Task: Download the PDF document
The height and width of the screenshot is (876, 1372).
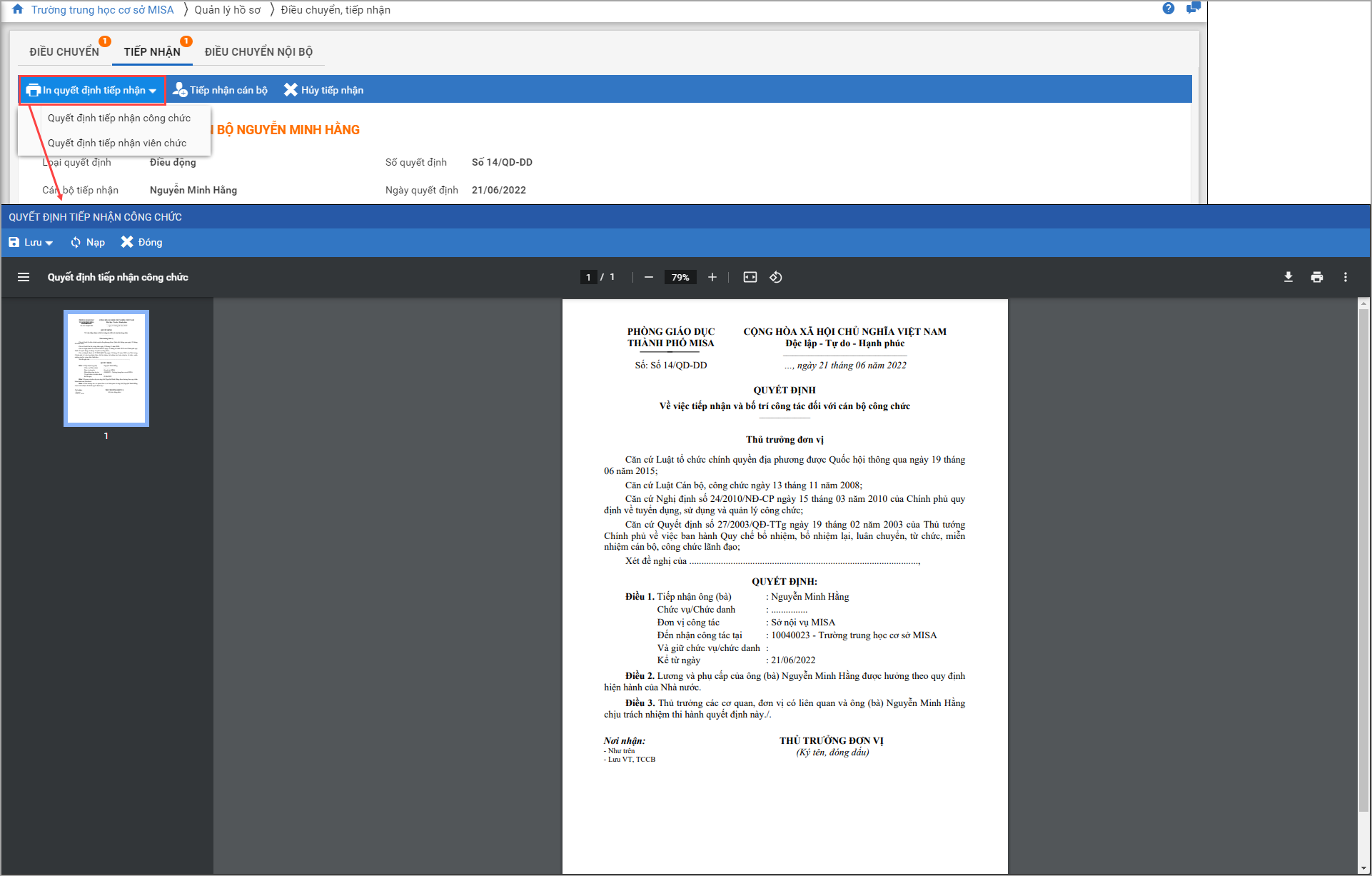Action: click(1288, 277)
